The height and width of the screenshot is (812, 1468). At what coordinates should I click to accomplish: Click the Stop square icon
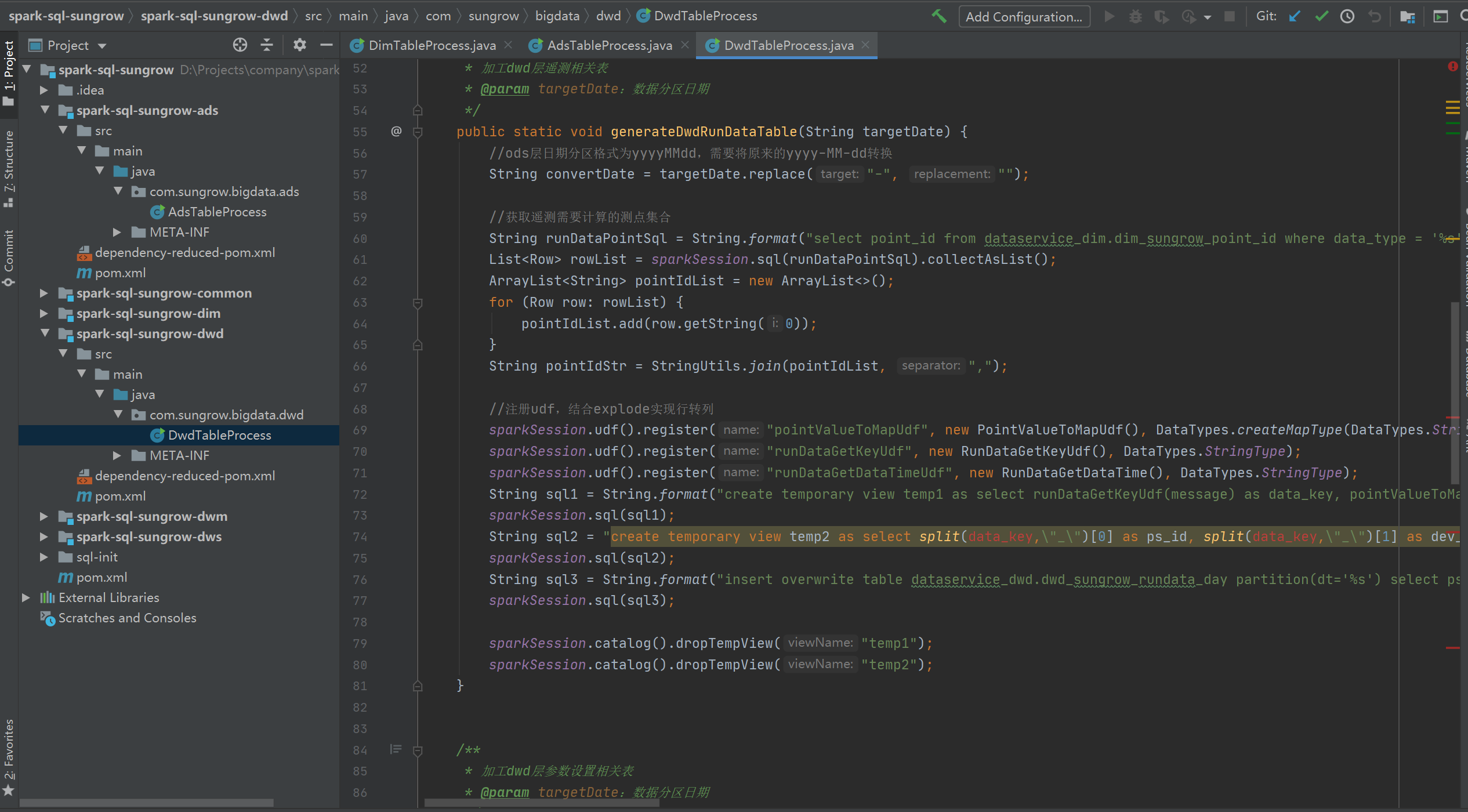tap(1229, 16)
